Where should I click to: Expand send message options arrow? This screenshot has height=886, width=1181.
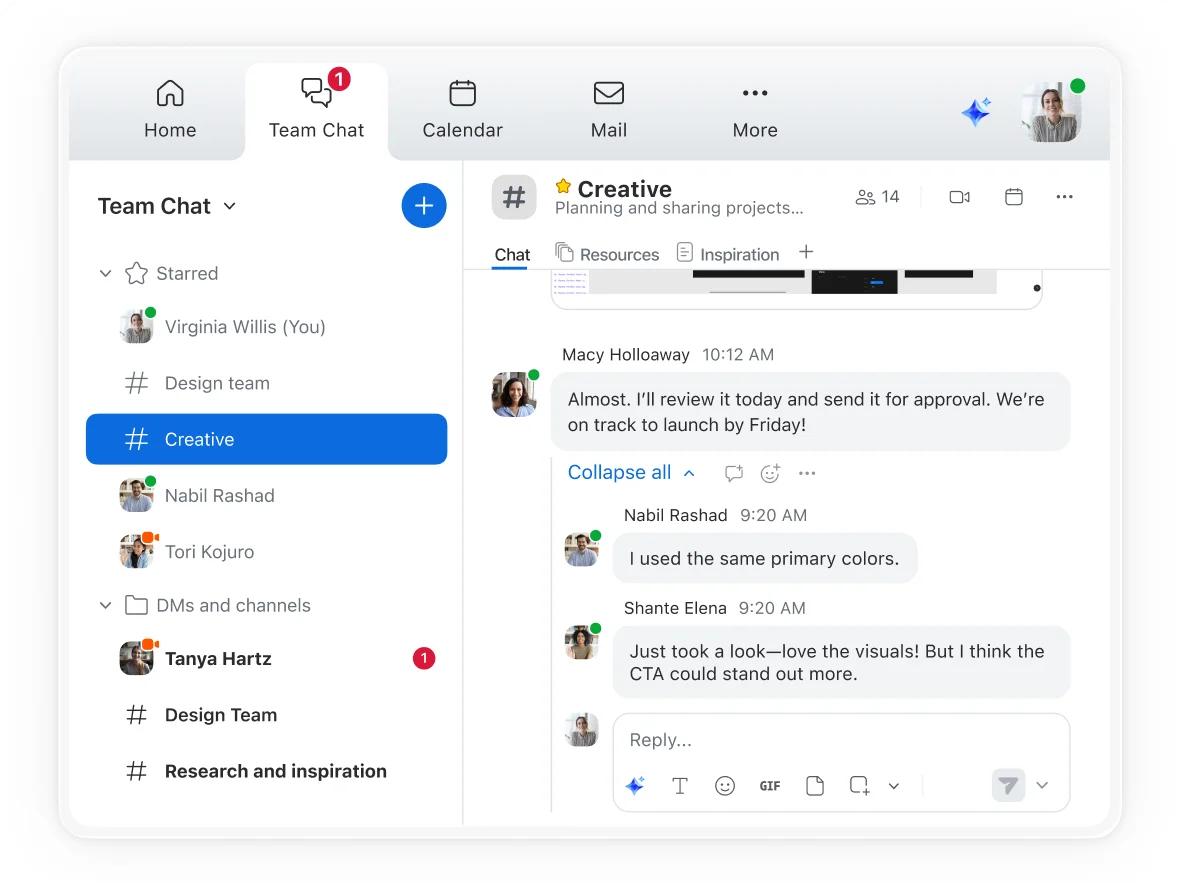(x=1042, y=786)
